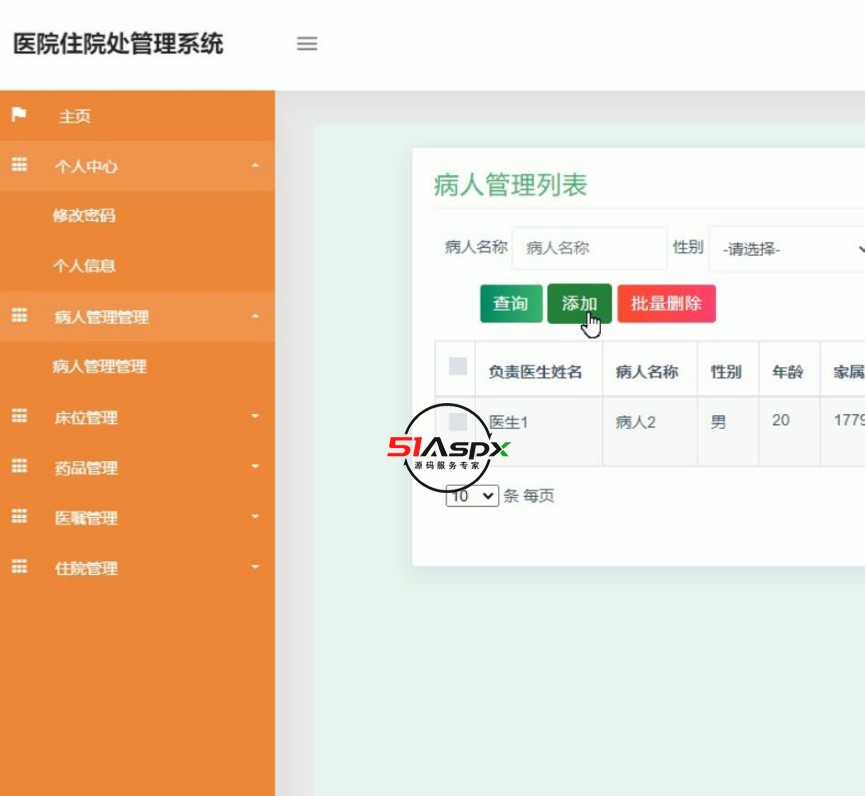Click the 病人名称 search input field
The image size is (865, 796).
point(589,248)
